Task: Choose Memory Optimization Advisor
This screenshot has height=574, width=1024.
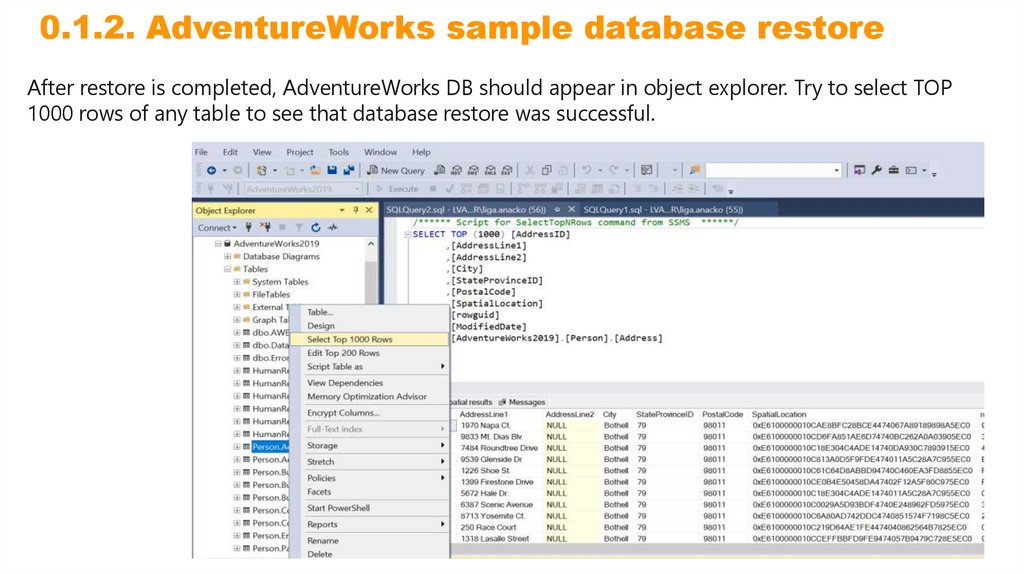Action: point(369,397)
